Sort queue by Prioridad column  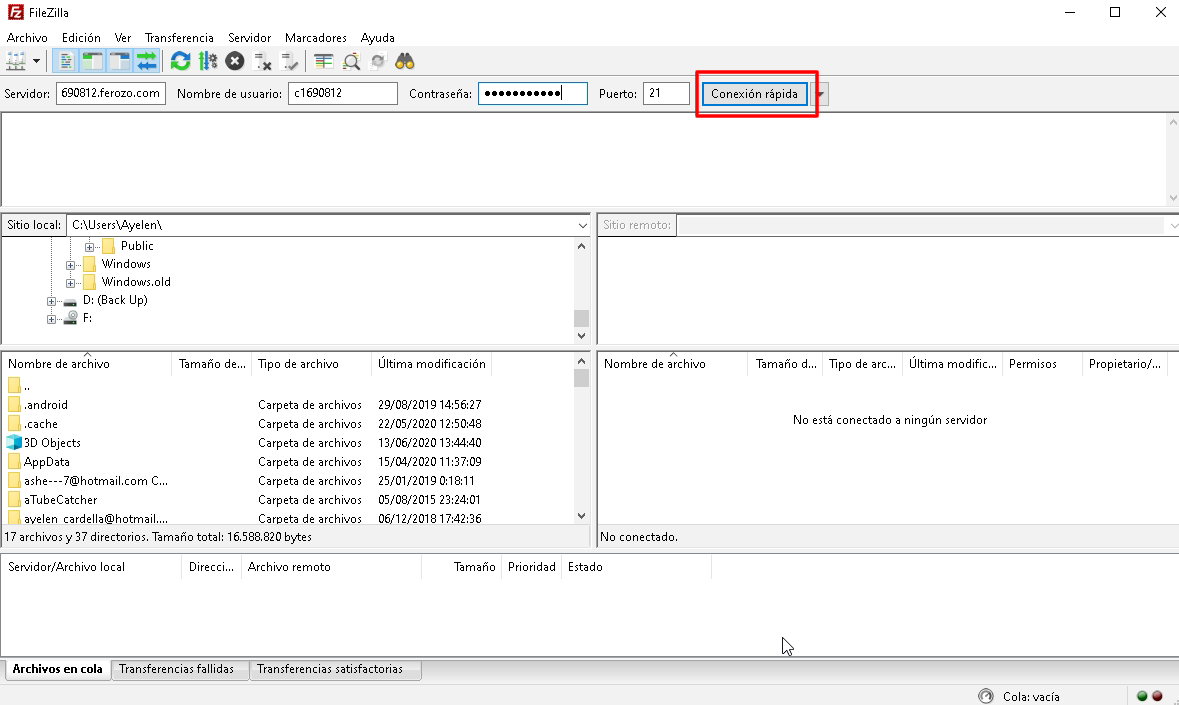532,567
